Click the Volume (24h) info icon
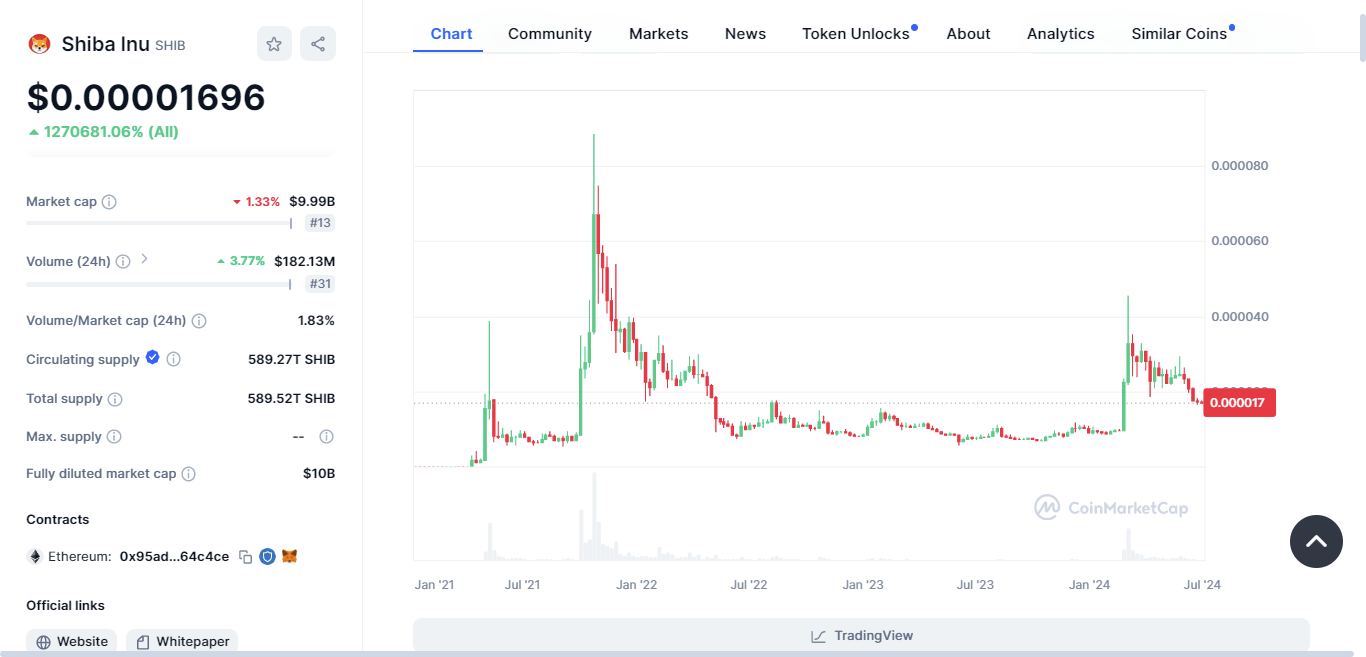The image size is (1366, 657). point(123,262)
